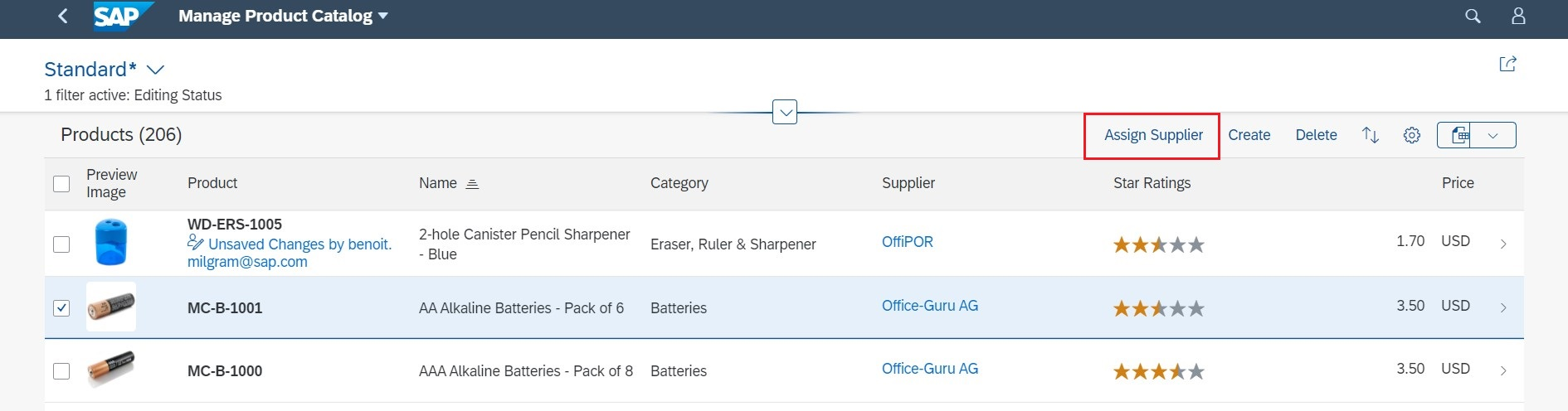Toggle the select all rows checkbox
The height and width of the screenshot is (411, 1568).
61,184
